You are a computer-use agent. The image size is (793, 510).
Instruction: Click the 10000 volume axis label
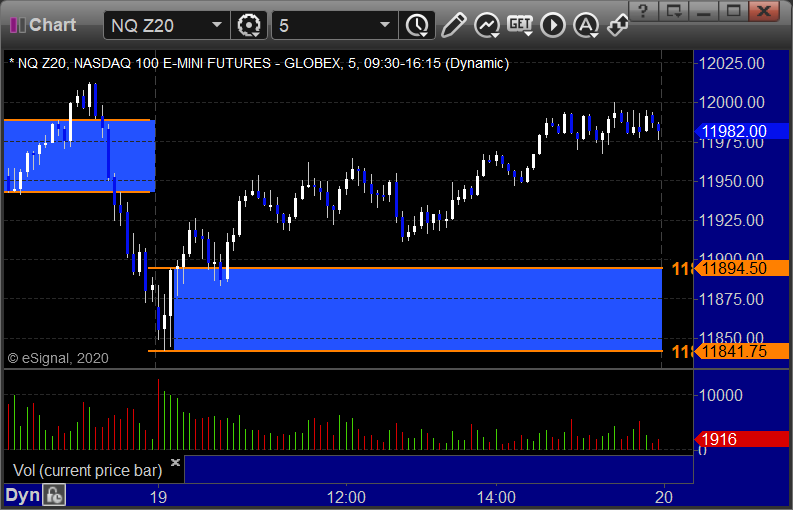[721, 395]
